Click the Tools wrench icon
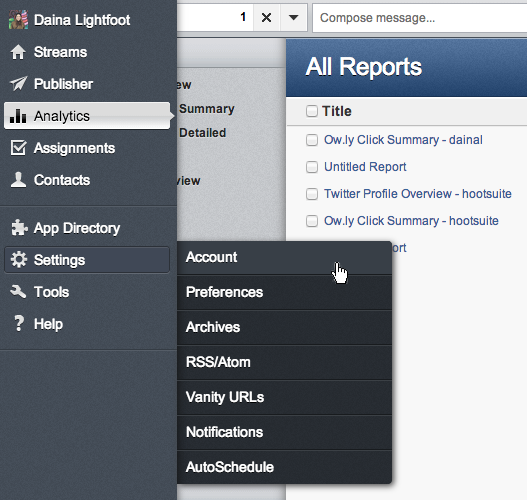Image resolution: width=527 pixels, height=500 pixels. [x=18, y=292]
